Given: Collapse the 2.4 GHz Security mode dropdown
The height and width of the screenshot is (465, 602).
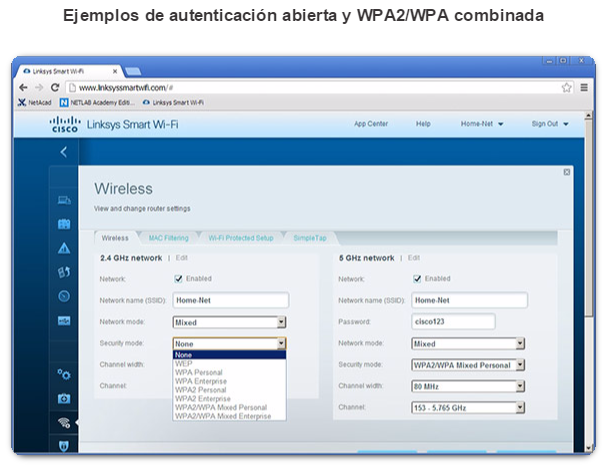Looking at the screenshot, I should coord(229,343).
